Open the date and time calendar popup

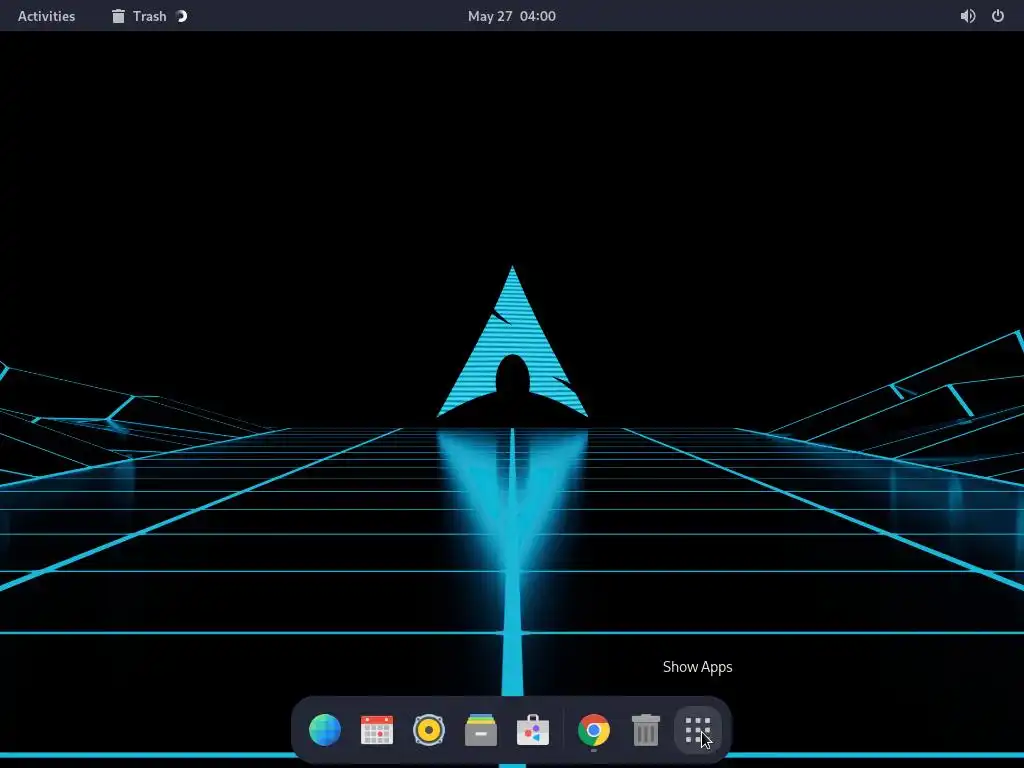(x=511, y=16)
